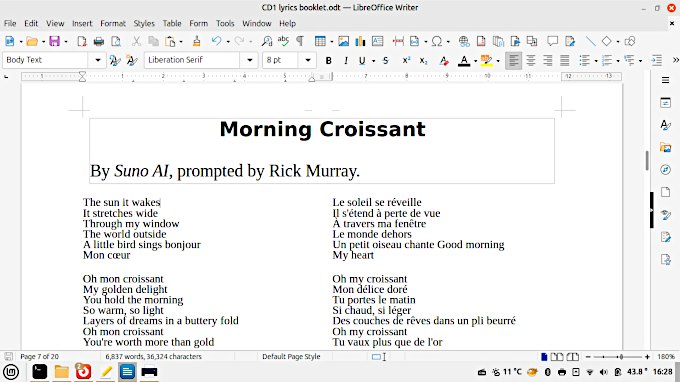Open the Edit menu

31,23
